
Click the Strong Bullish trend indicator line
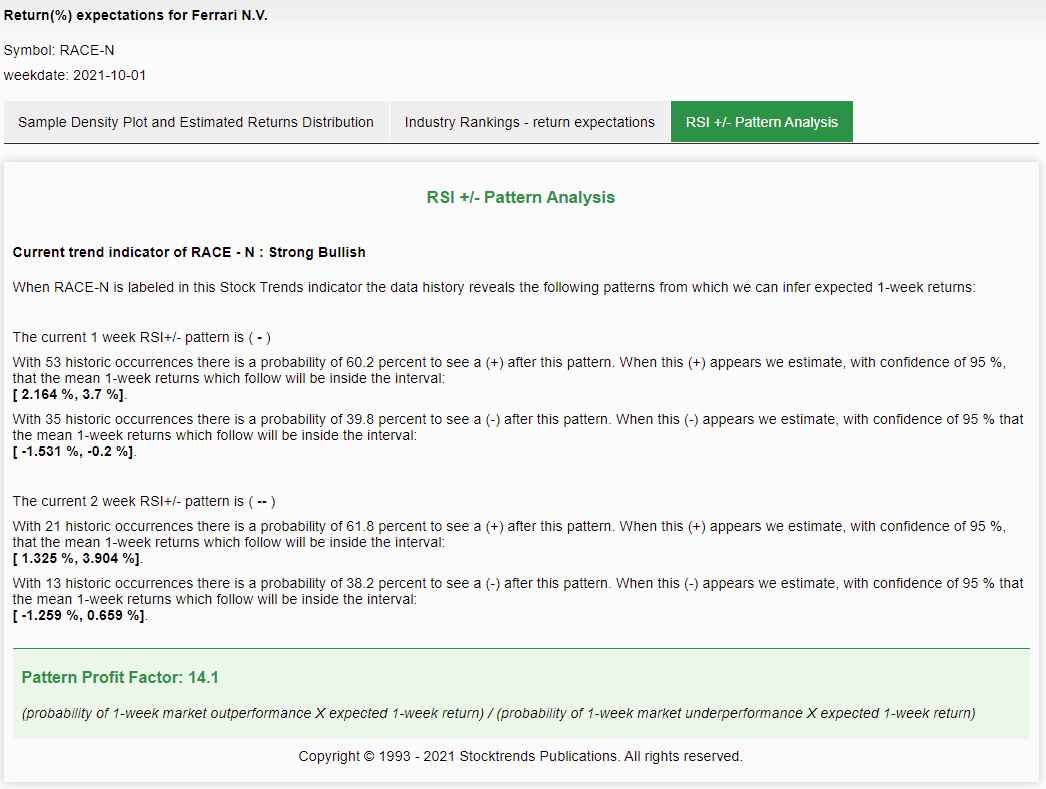point(189,252)
